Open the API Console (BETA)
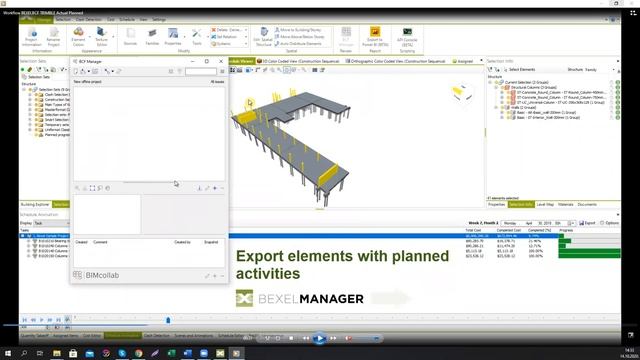Viewport: 640px width, 360px height. [407, 37]
